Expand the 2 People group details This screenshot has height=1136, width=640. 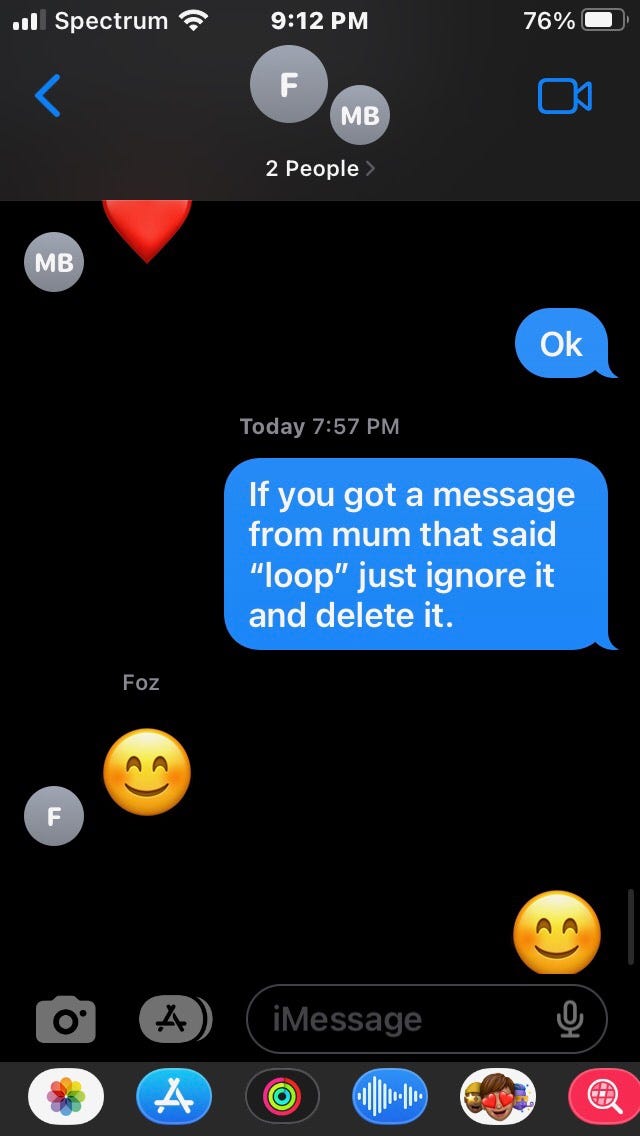click(x=320, y=169)
